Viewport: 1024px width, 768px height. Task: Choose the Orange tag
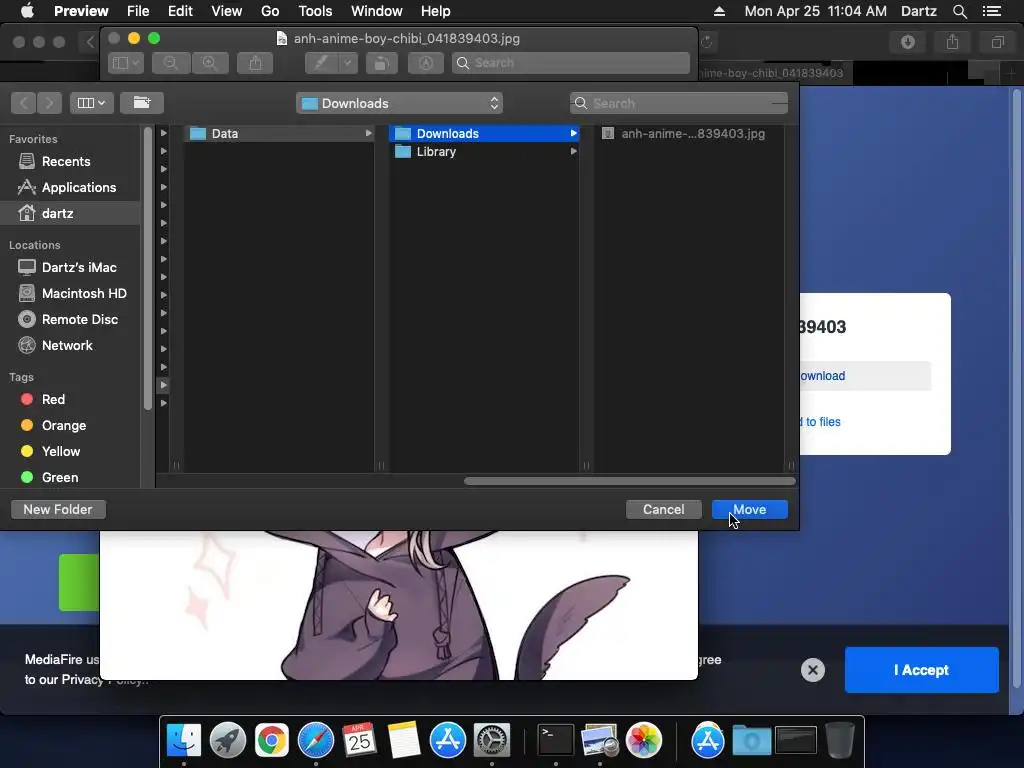click(63, 425)
